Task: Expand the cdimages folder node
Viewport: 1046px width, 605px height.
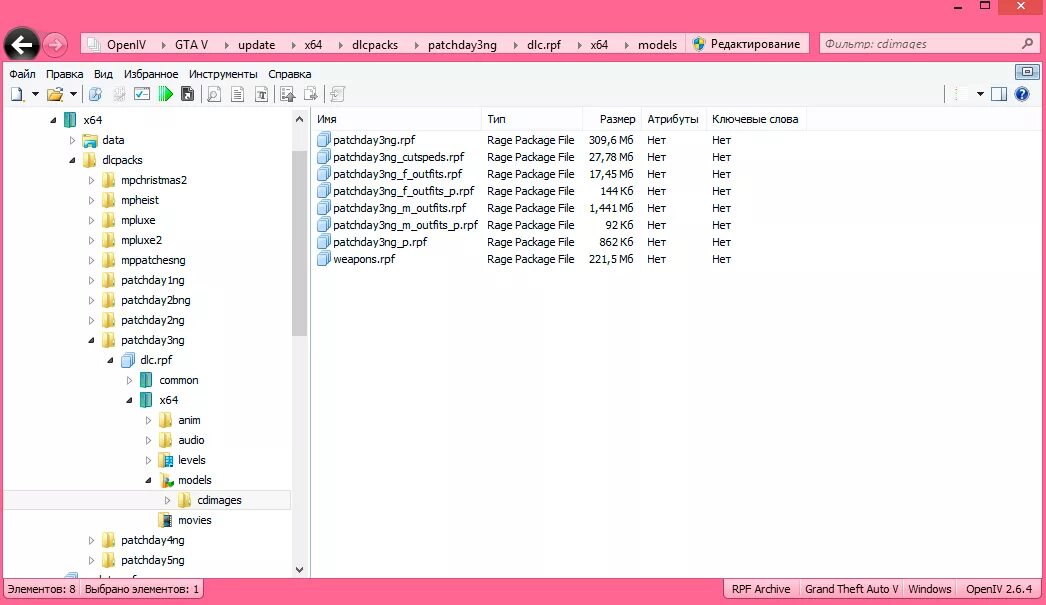Action: pos(167,500)
